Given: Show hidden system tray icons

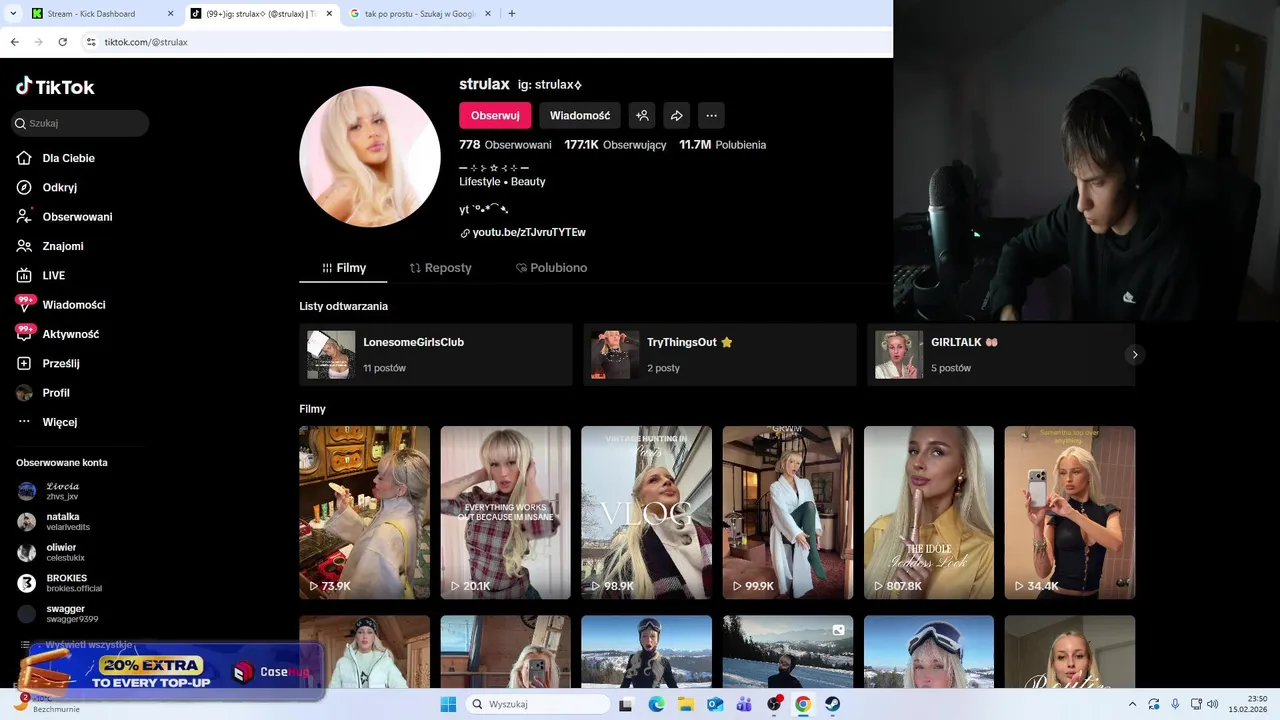Looking at the screenshot, I should pyautogui.click(x=1132, y=704).
